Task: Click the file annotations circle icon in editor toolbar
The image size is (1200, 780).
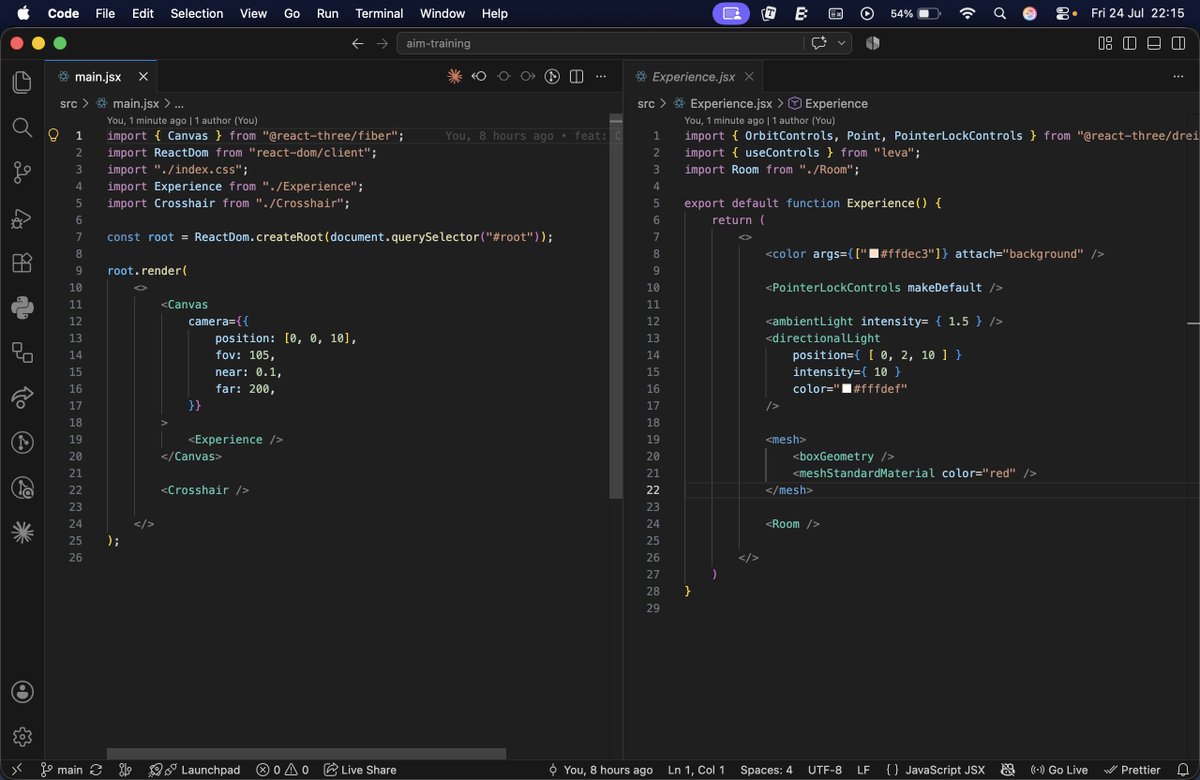Action: pos(504,76)
